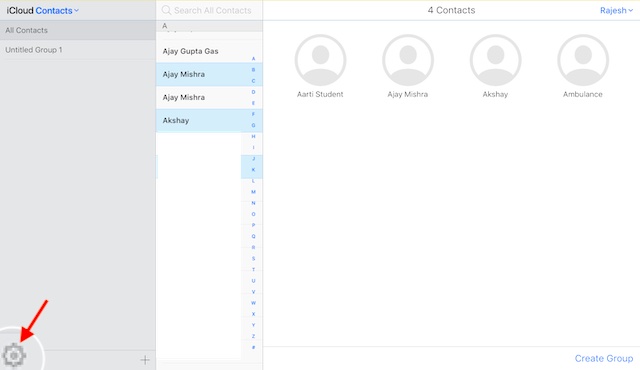
Task: Jump to letter E in the alphabet index
Action: (x=253, y=103)
